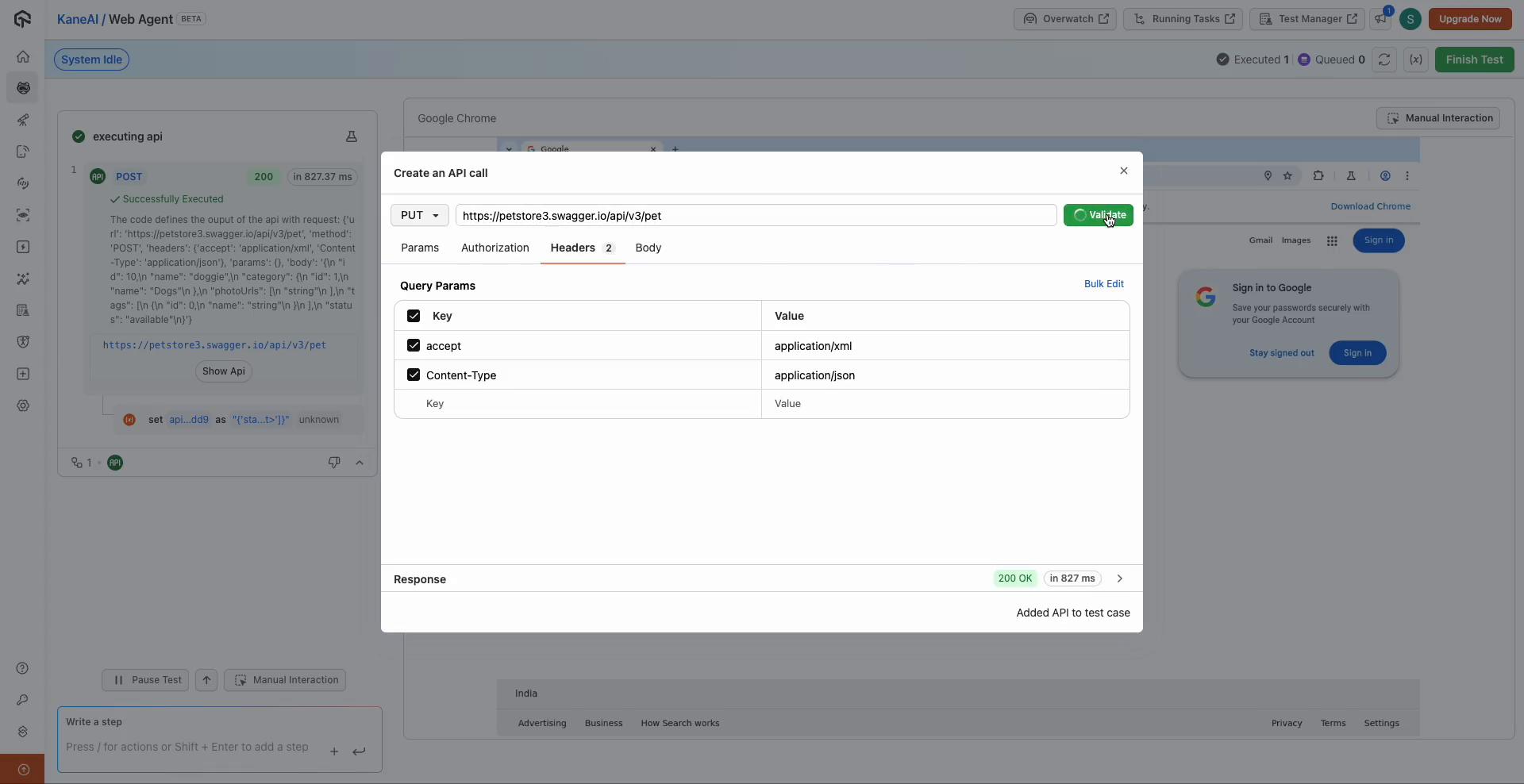Open the help question-mark icon at sidebar bottom
This screenshot has width=1524, height=784.
[23, 669]
